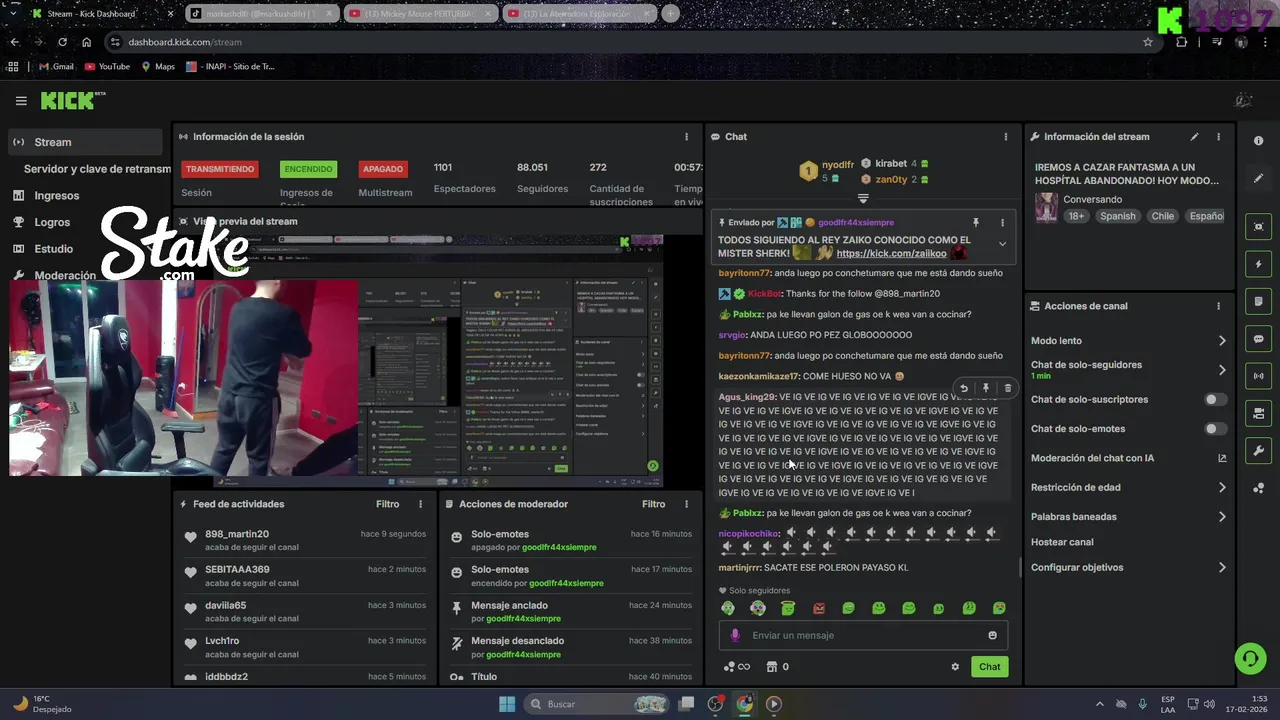
Task: Toggle Chat de solo-emotes switch
Action: coord(1214,429)
